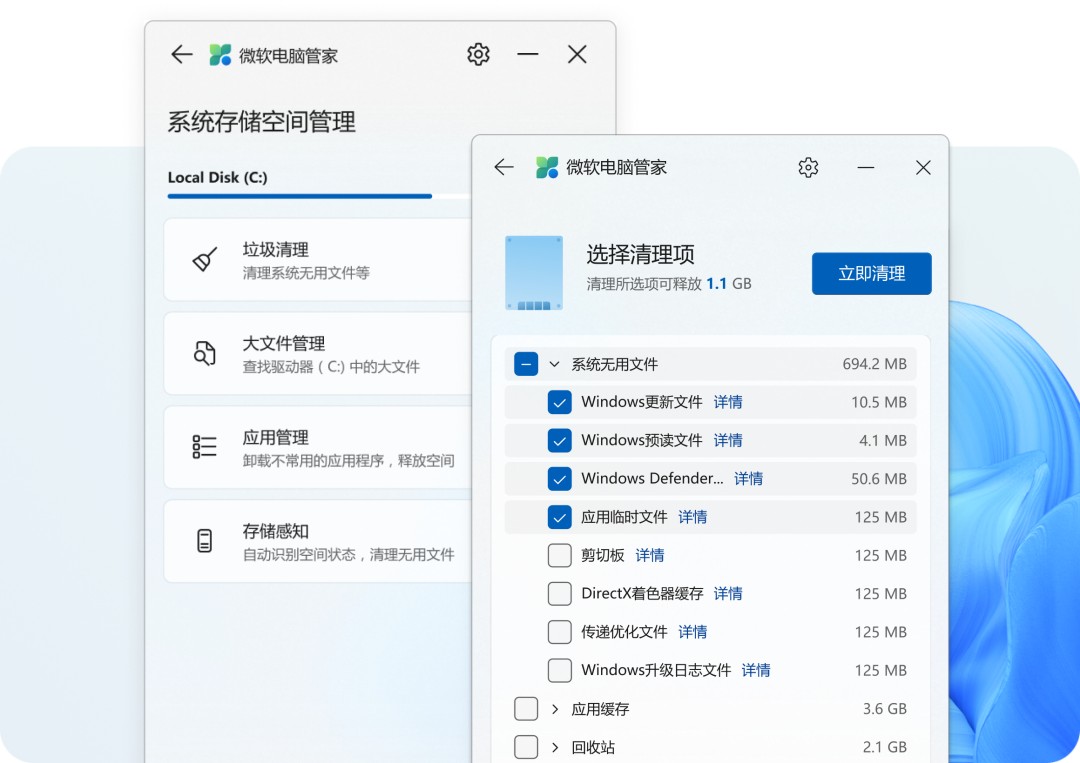Click the broom icon for 垃圾清理
The width and height of the screenshot is (1080, 763).
click(x=205, y=260)
